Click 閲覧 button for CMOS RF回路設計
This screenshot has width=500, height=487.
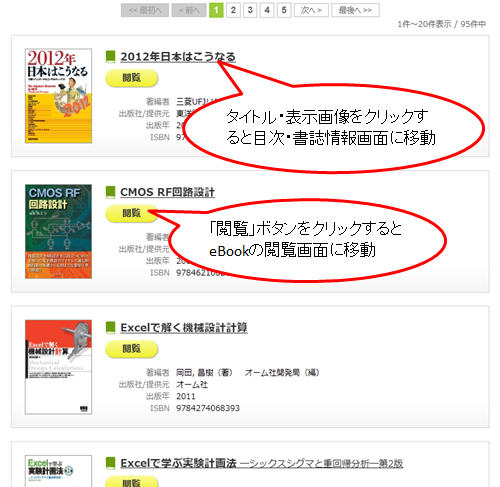tap(131, 213)
